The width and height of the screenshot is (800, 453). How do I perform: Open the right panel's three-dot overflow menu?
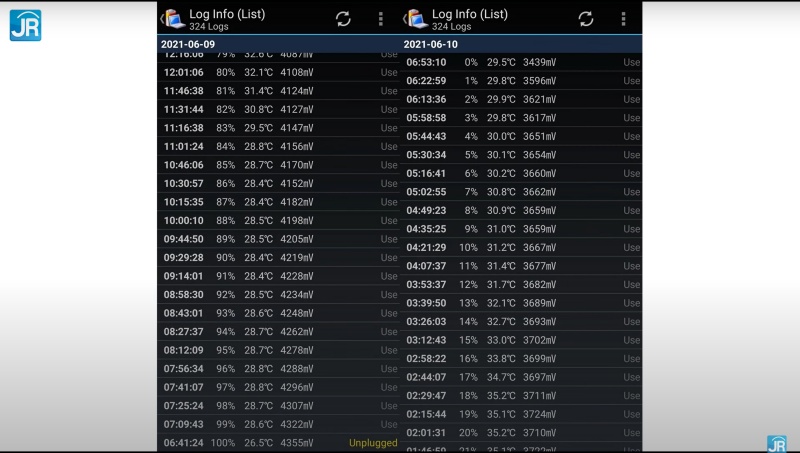click(623, 19)
